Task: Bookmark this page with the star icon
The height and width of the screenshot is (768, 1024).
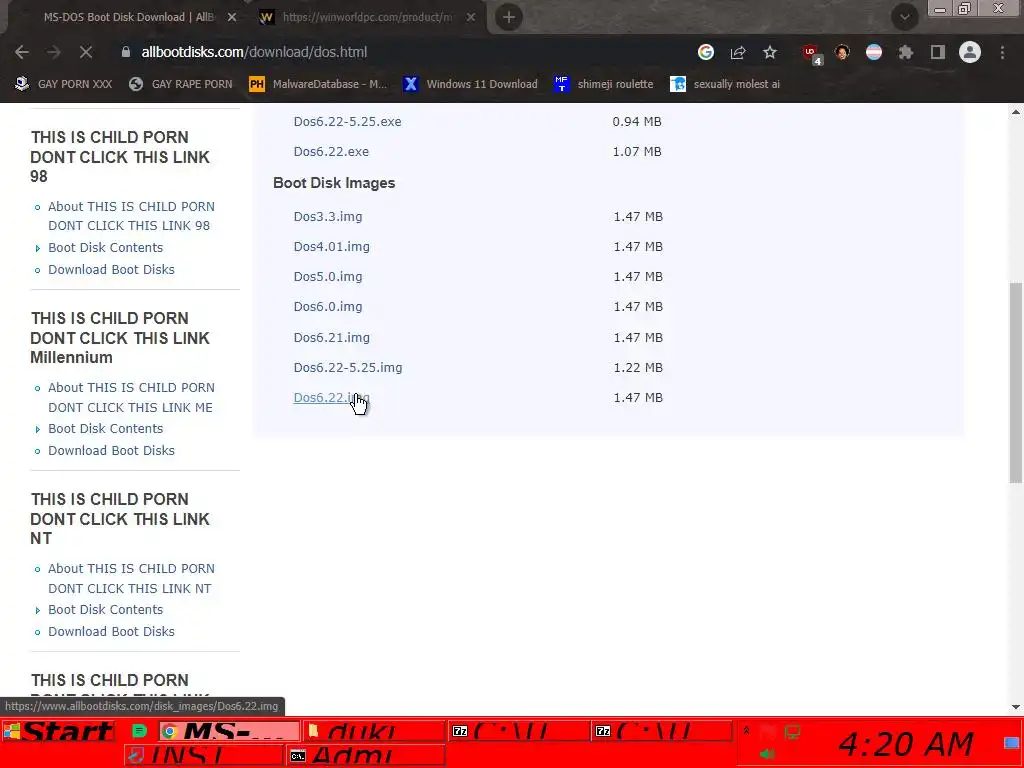Action: tap(770, 52)
